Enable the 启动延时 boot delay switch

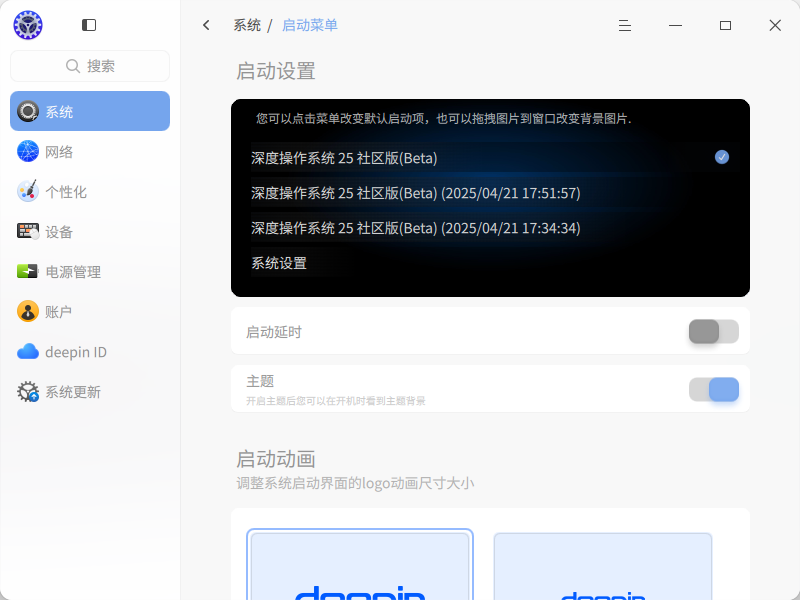pos(713,332)
